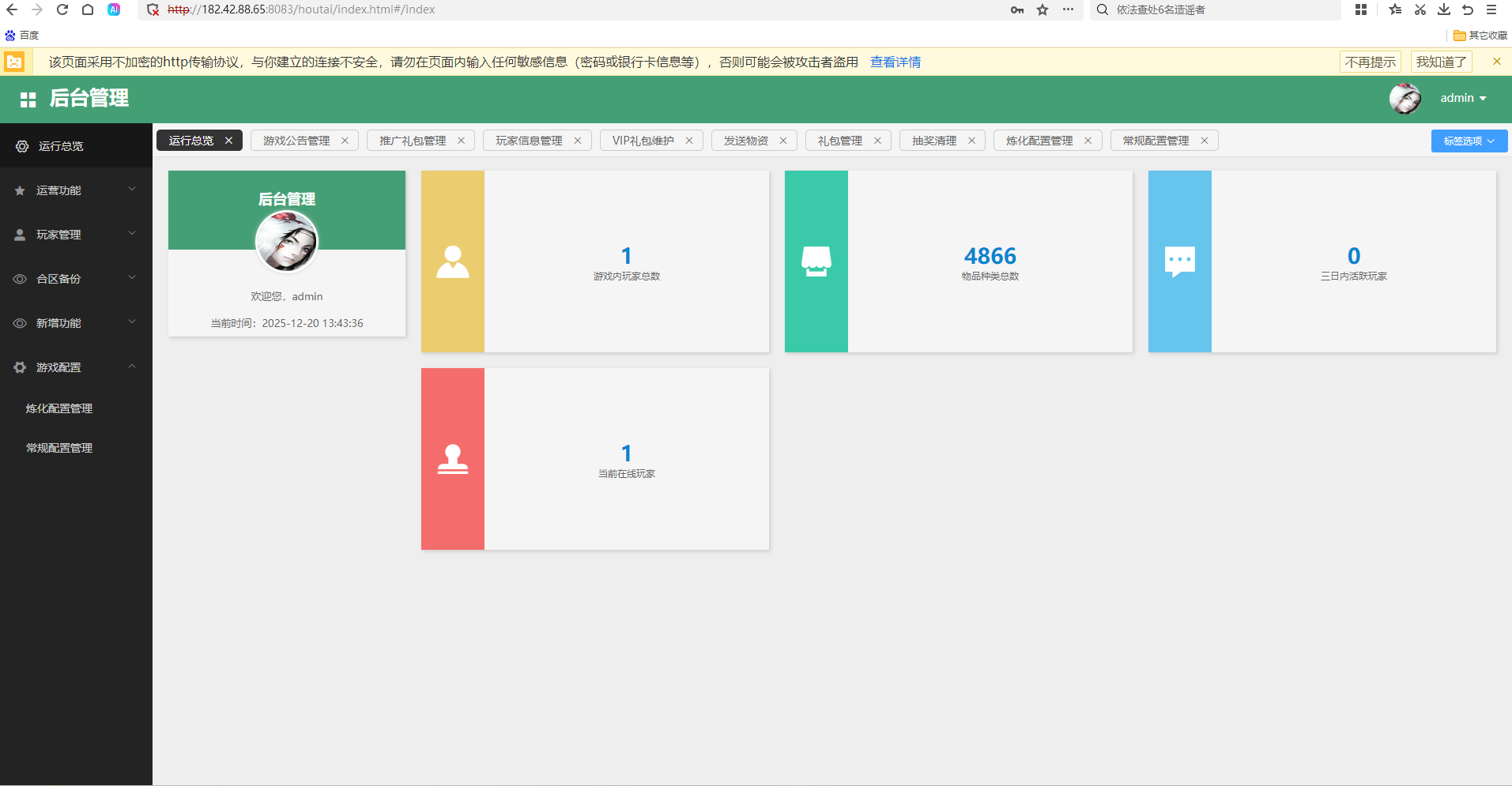Click the browser page refresh icon
This screenshot has width=1512, height=786.
click(x=62, y=9)
